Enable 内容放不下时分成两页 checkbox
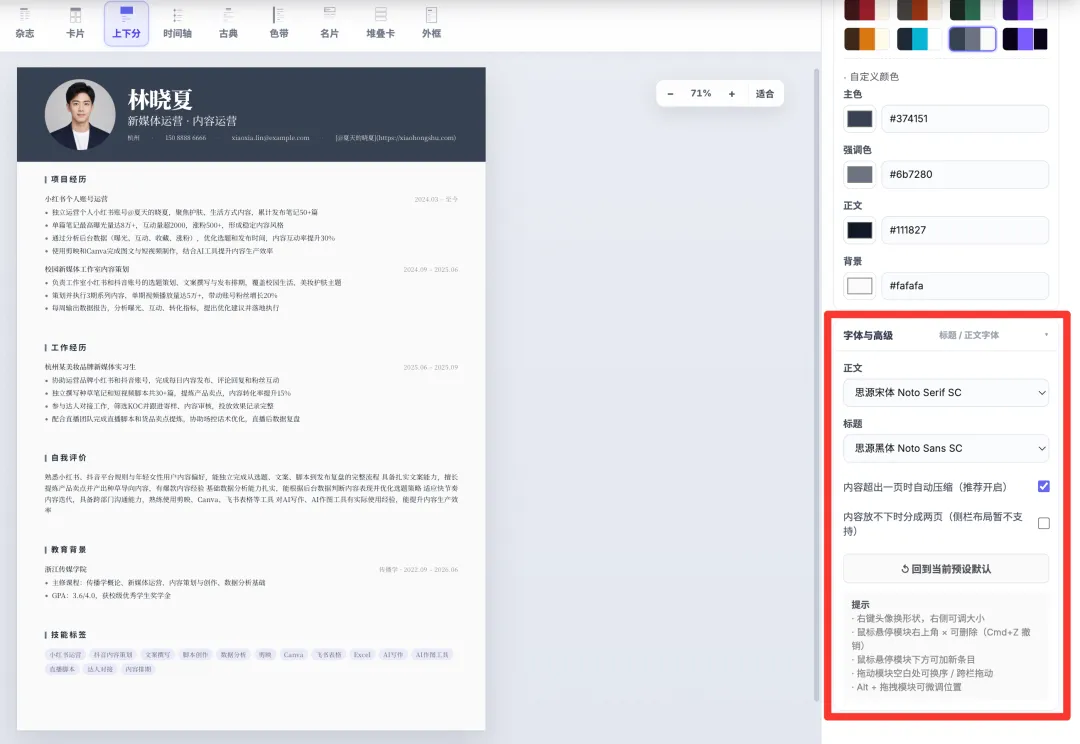1080x744 pixels. coord(1043,524)
